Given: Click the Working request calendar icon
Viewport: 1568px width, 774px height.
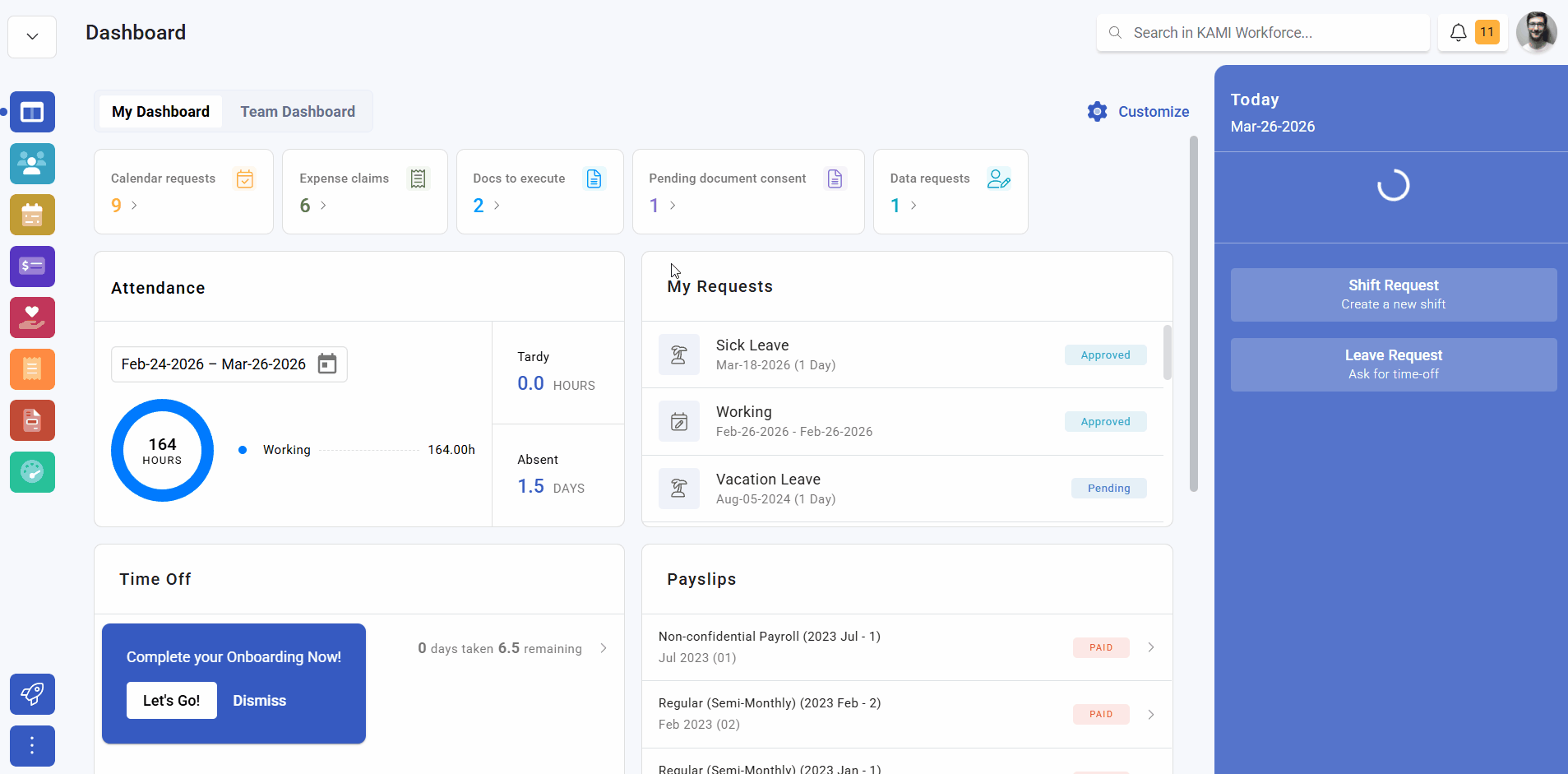Looking at the screenshot, I should [x=679, y=421].
